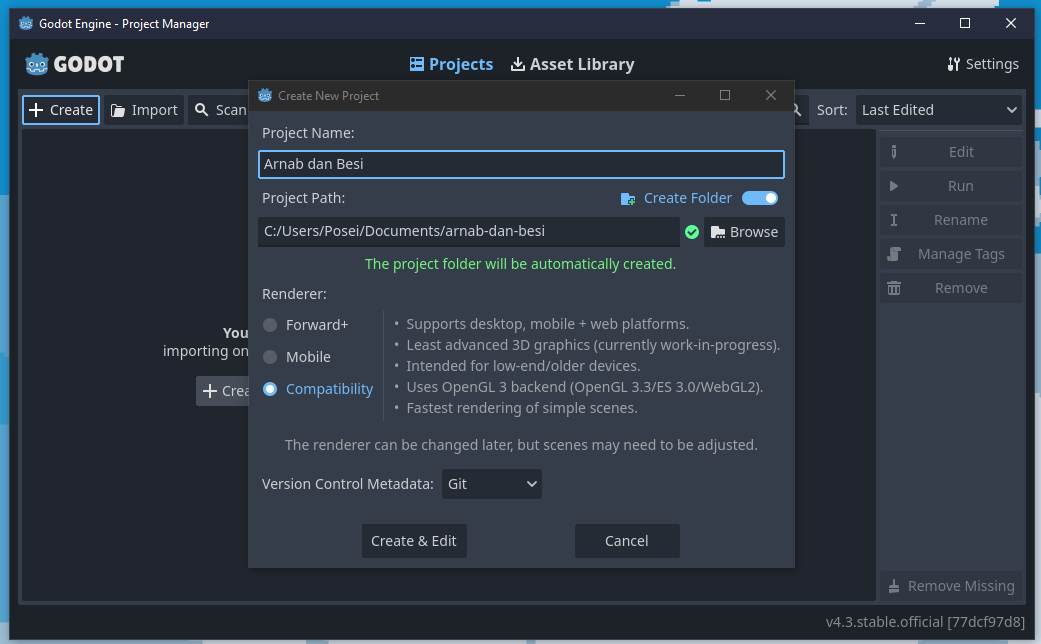Select the Mobile renderer option
Screen dimensions: 1041x644
pyautogui.click(x=297, y=357)
